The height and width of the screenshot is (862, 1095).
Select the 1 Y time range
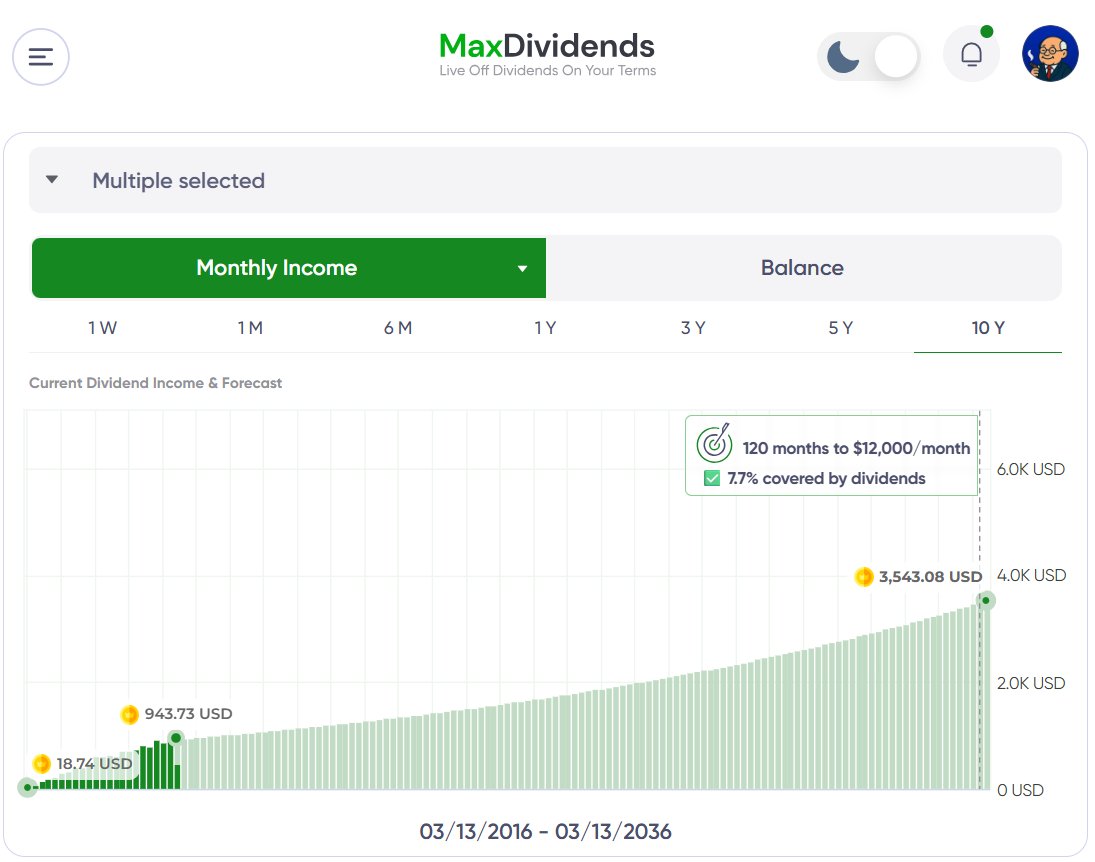545,328
